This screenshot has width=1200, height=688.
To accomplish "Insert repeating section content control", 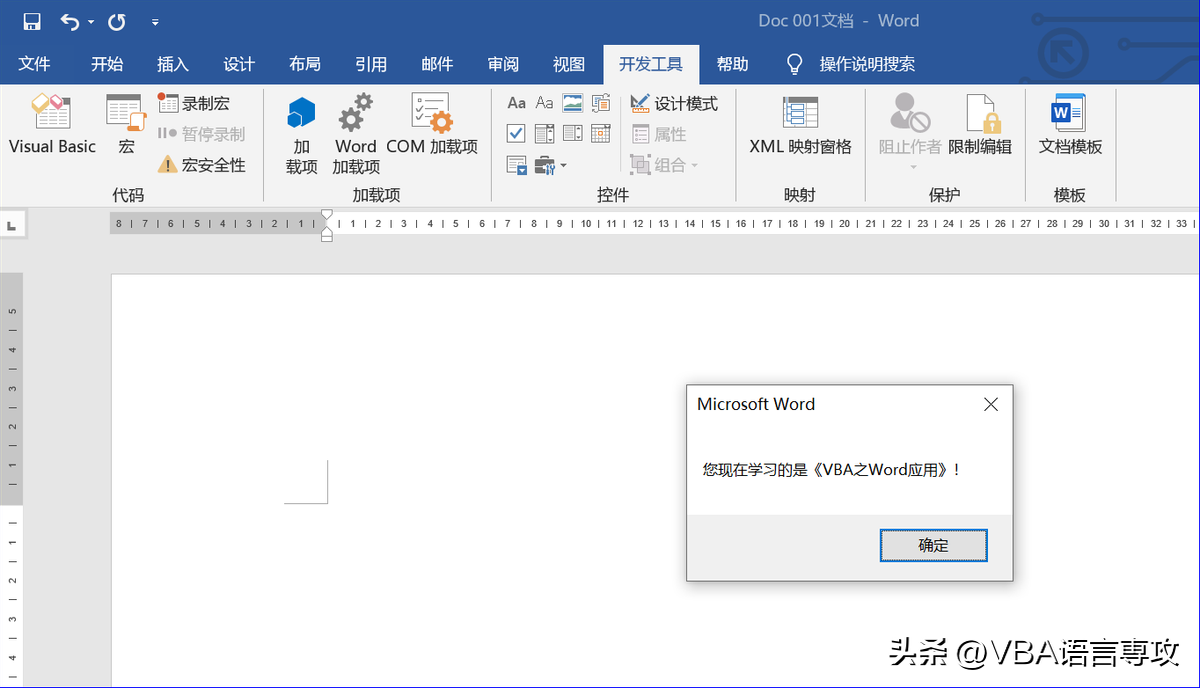I will coord(516,164).
